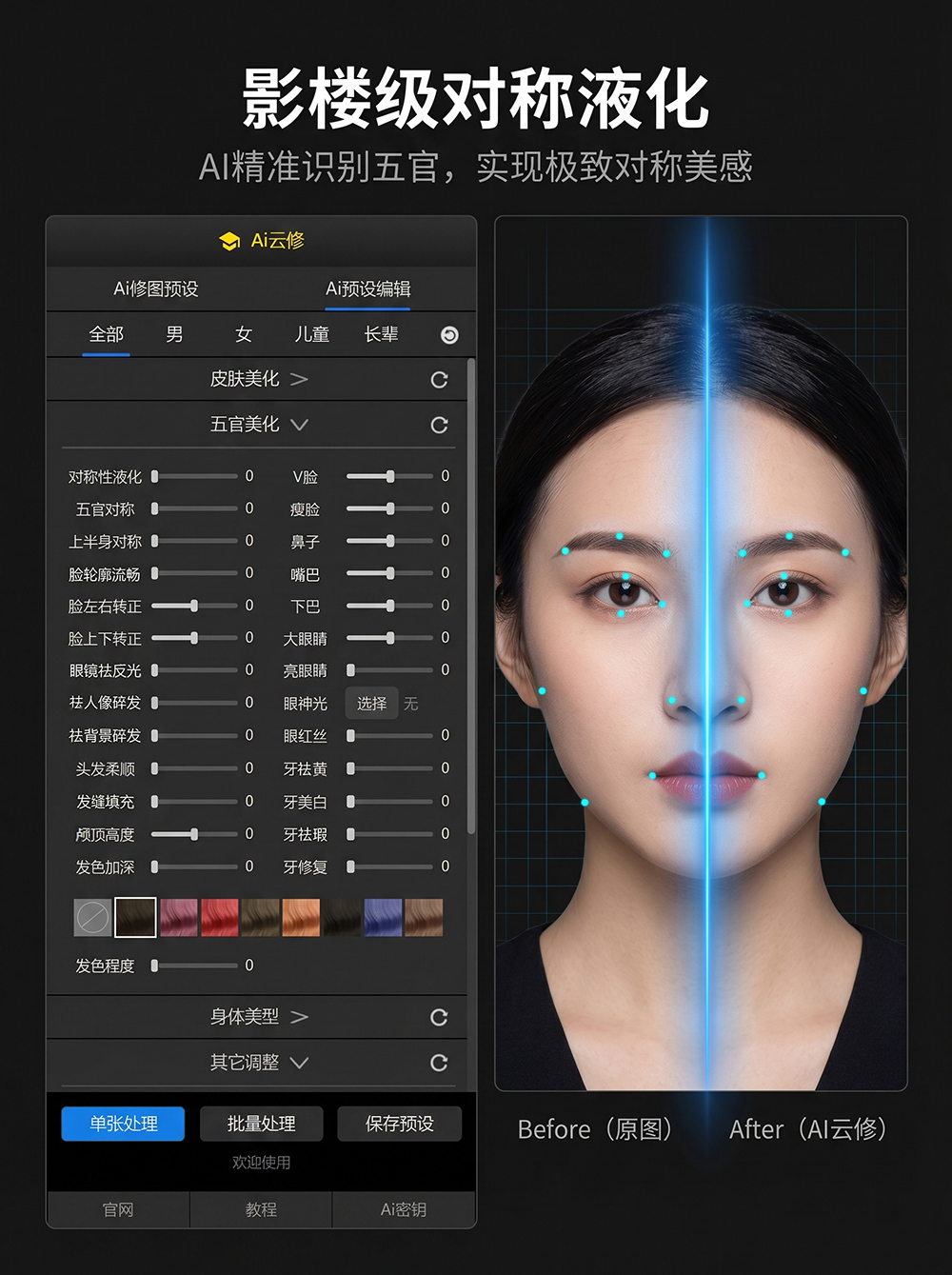Screen dimensions: 952x1275
Task: Click the 大眼睛 slider handle
Action: (x=390, y=638)
